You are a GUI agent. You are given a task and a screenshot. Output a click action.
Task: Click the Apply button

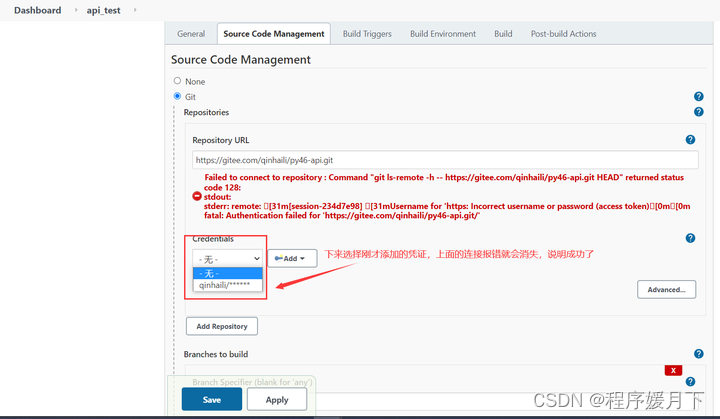click(x=277, y=399)
